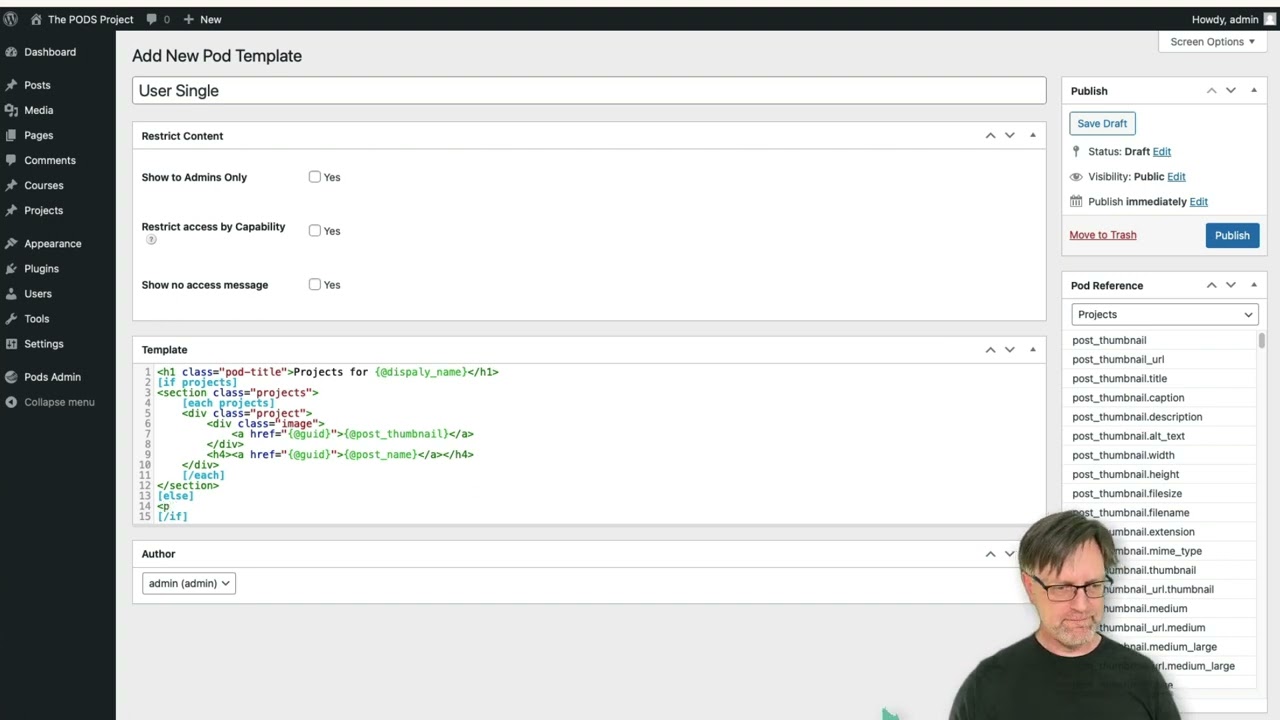Tick Show no access message checkbox
1280x720 pixels.
(315, 284)
